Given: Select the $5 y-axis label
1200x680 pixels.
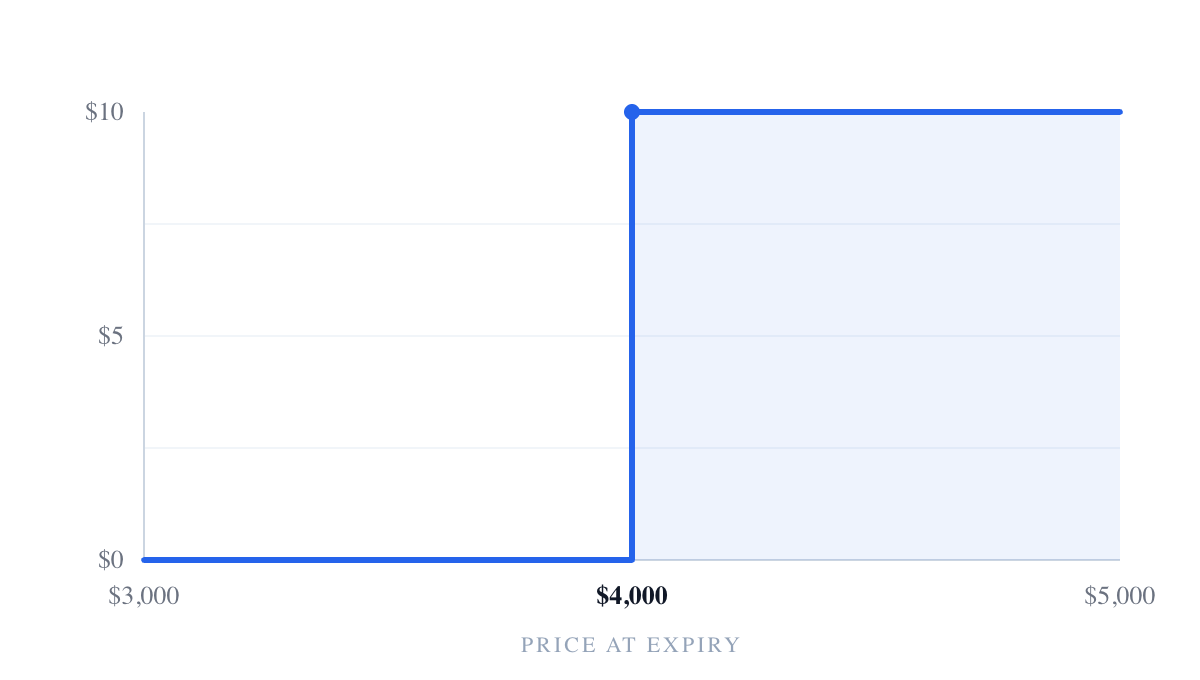Looking at the screenshot, I should (110, 336).
